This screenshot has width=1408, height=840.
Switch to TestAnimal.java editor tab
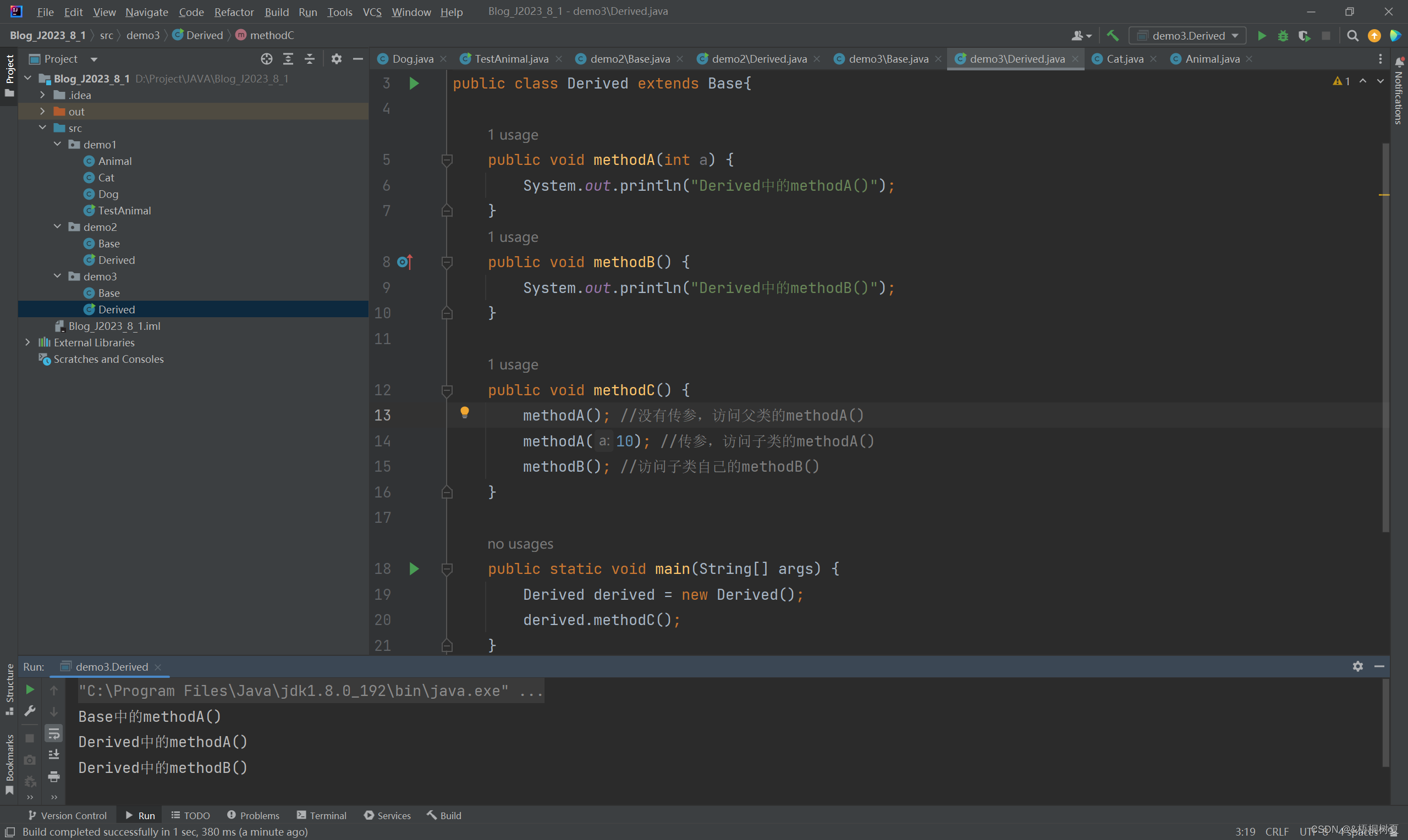tap(510, 59)
